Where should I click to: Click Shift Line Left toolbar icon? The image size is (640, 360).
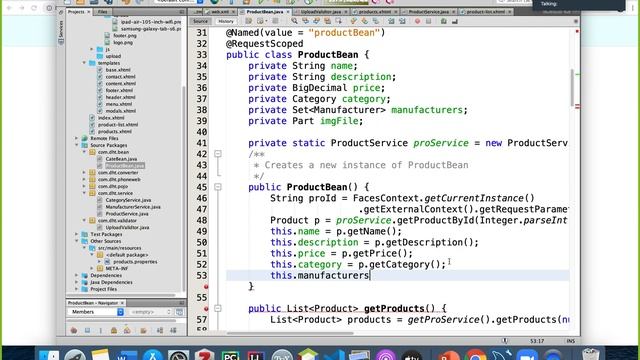(x=391, y=21)
